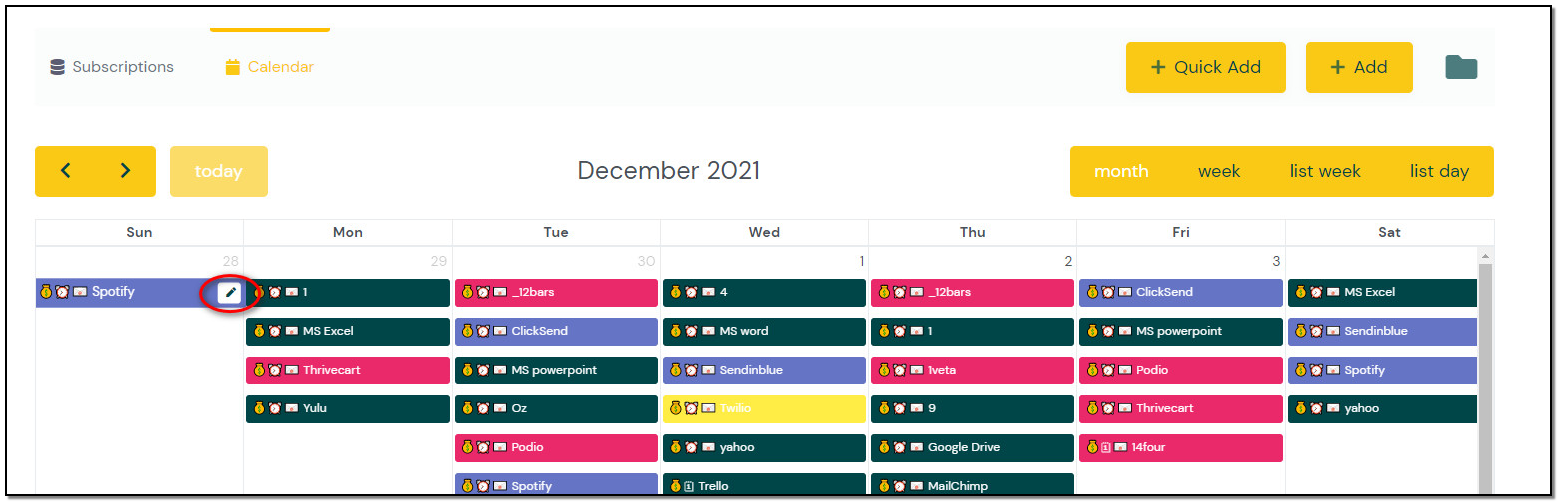
Task: Open the Trello event
Action: 764,485
